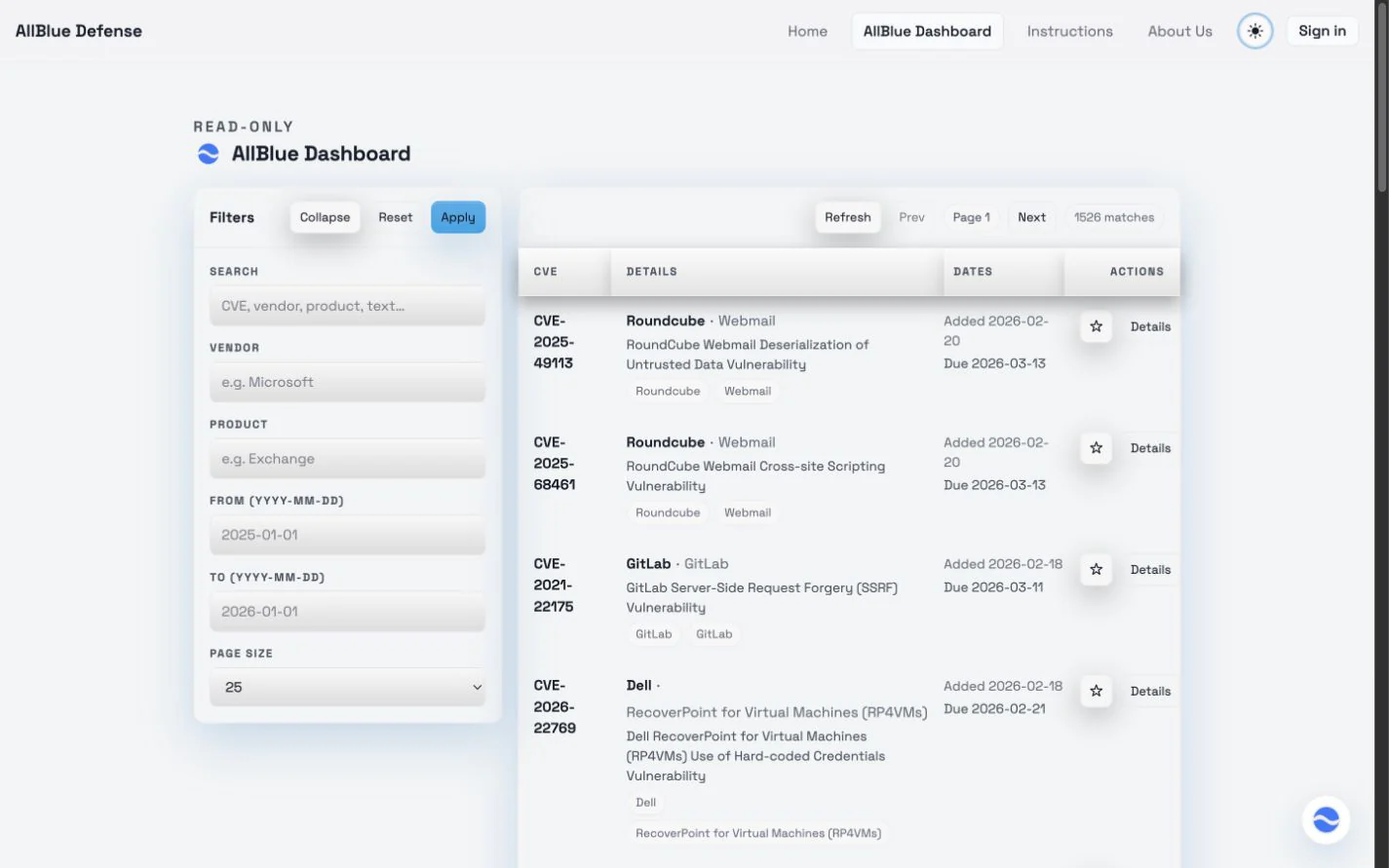Viewport: 1389px width, 868px height.
Task: Click the AllBlue Defense brand link
Action: pyautogui.click(x=79, y=31)
